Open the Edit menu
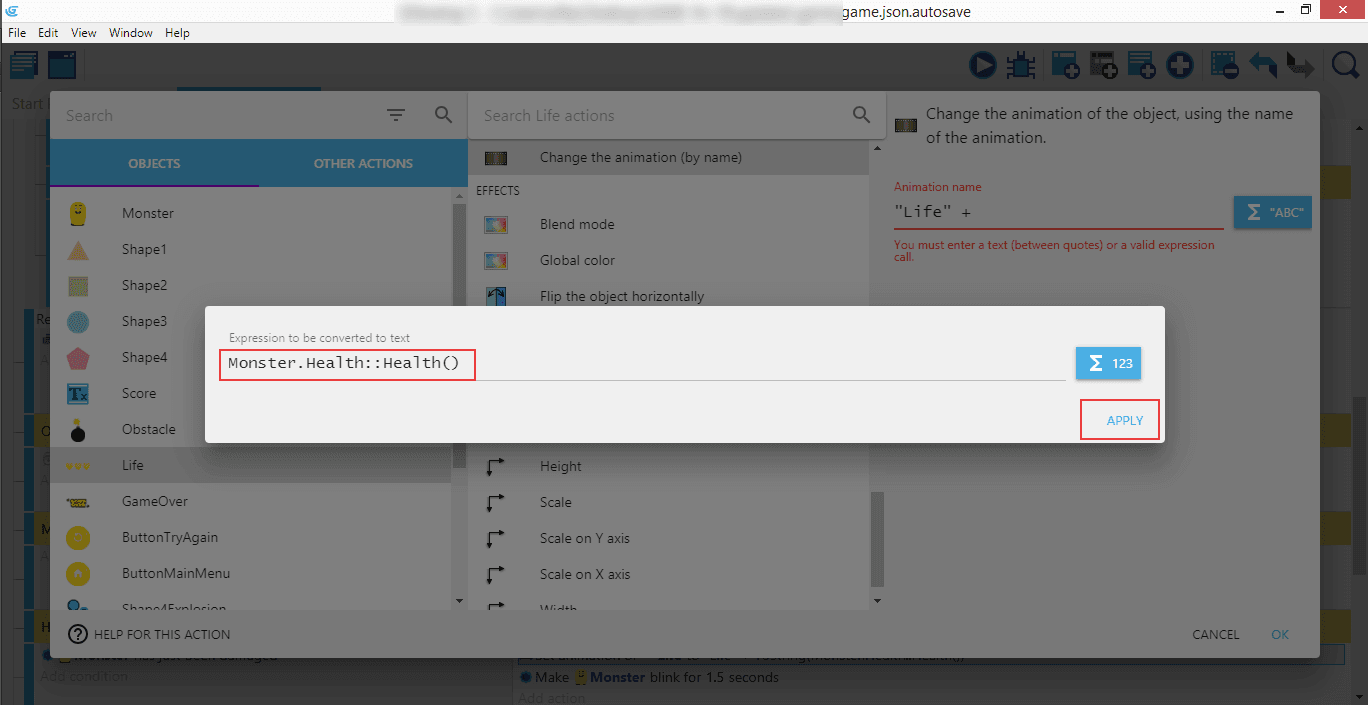This screenshot has height=705, width=1368. pyautogui.click(x=48, y=33)
